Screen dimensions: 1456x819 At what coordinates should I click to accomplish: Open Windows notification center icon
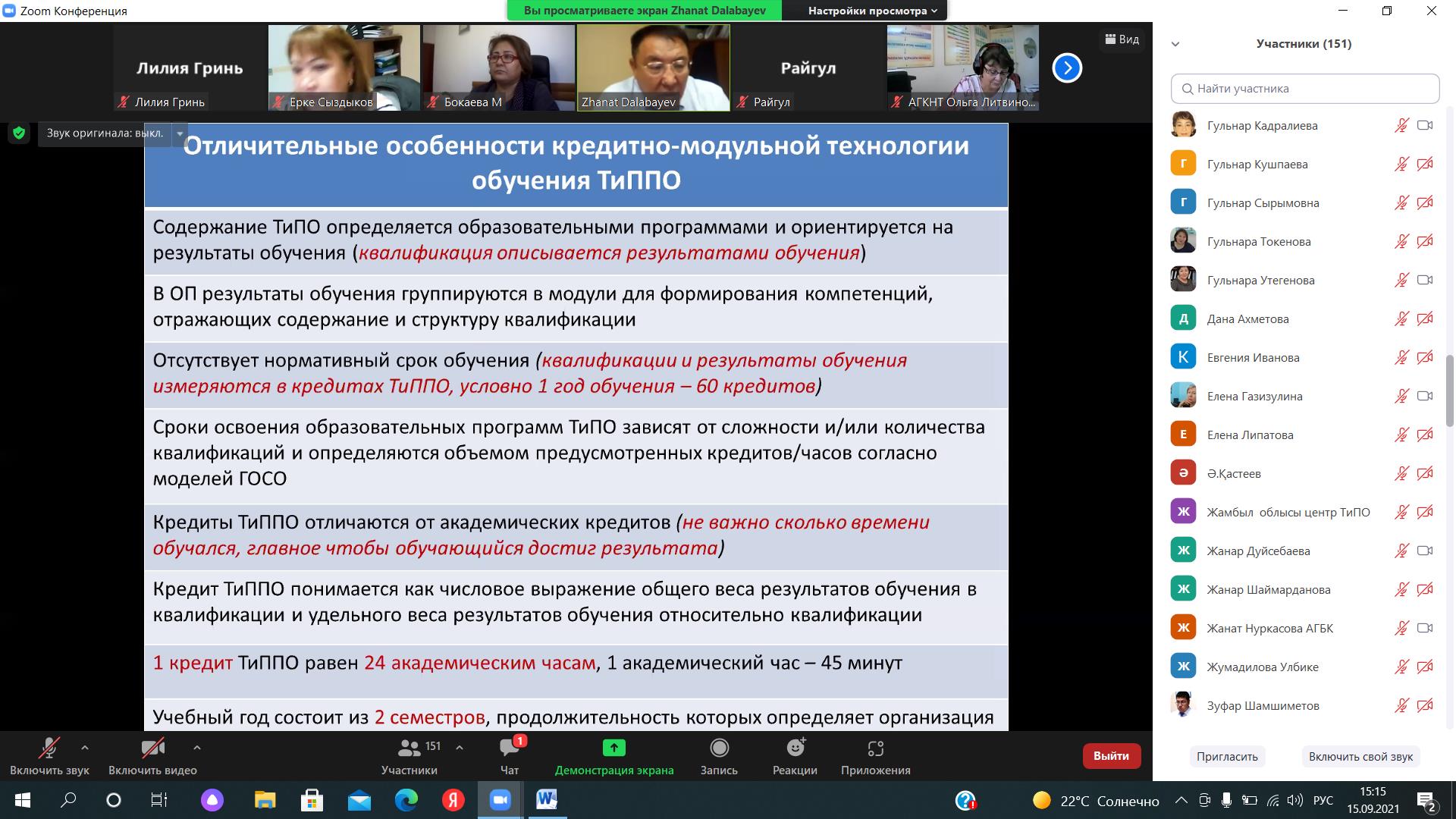tap(1426, 801)
